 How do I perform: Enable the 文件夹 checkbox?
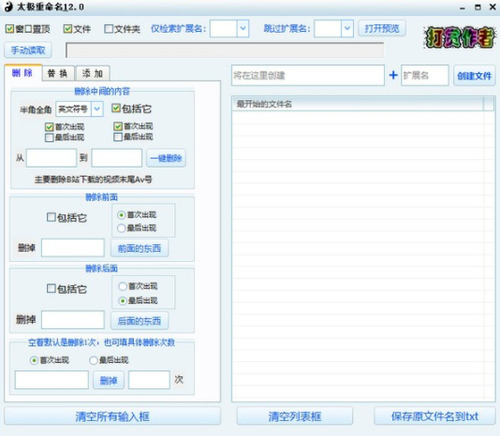click(x=109, y=29)
